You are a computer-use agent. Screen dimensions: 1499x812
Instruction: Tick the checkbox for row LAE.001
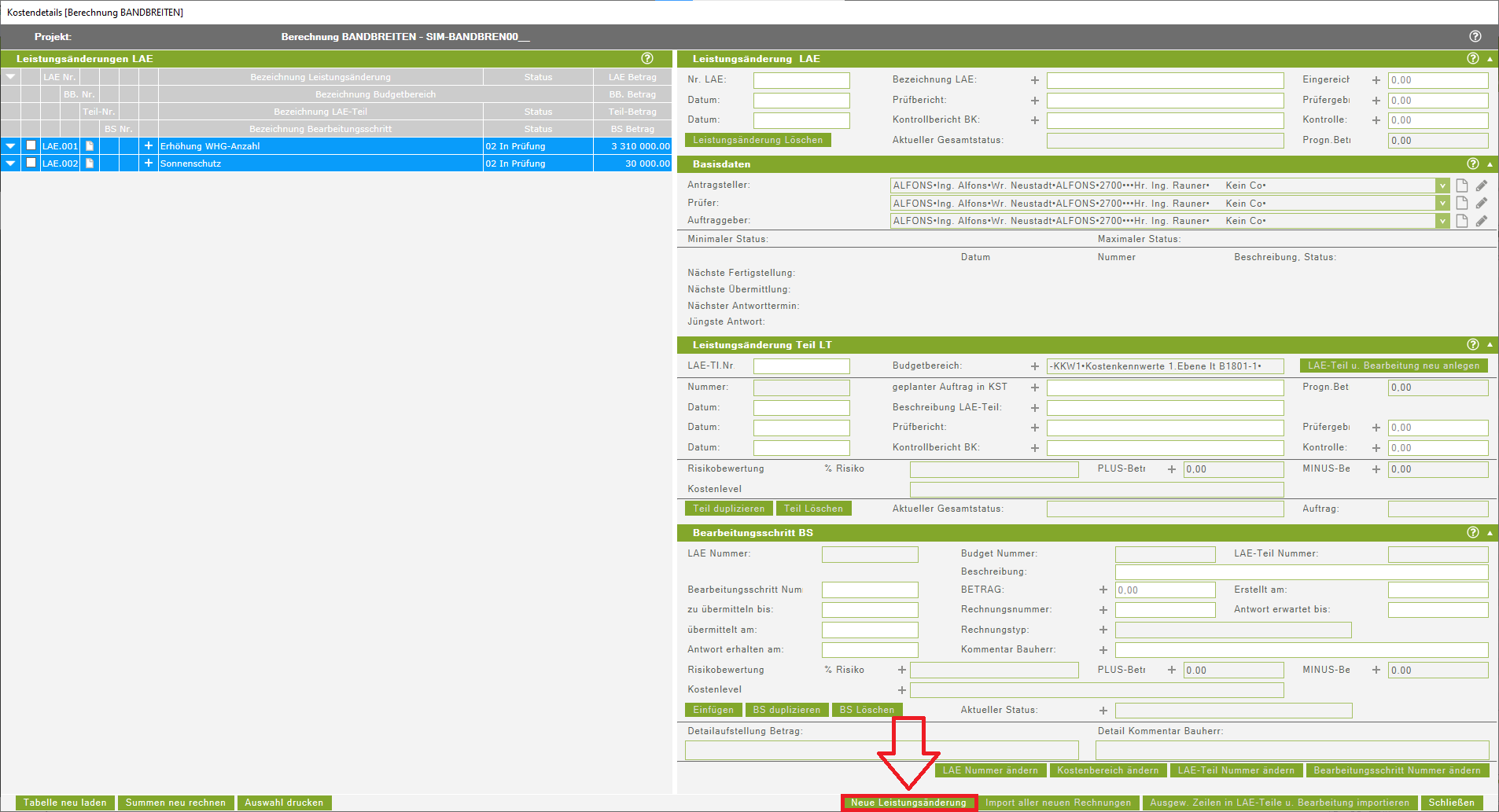click(x=31, y=145)
